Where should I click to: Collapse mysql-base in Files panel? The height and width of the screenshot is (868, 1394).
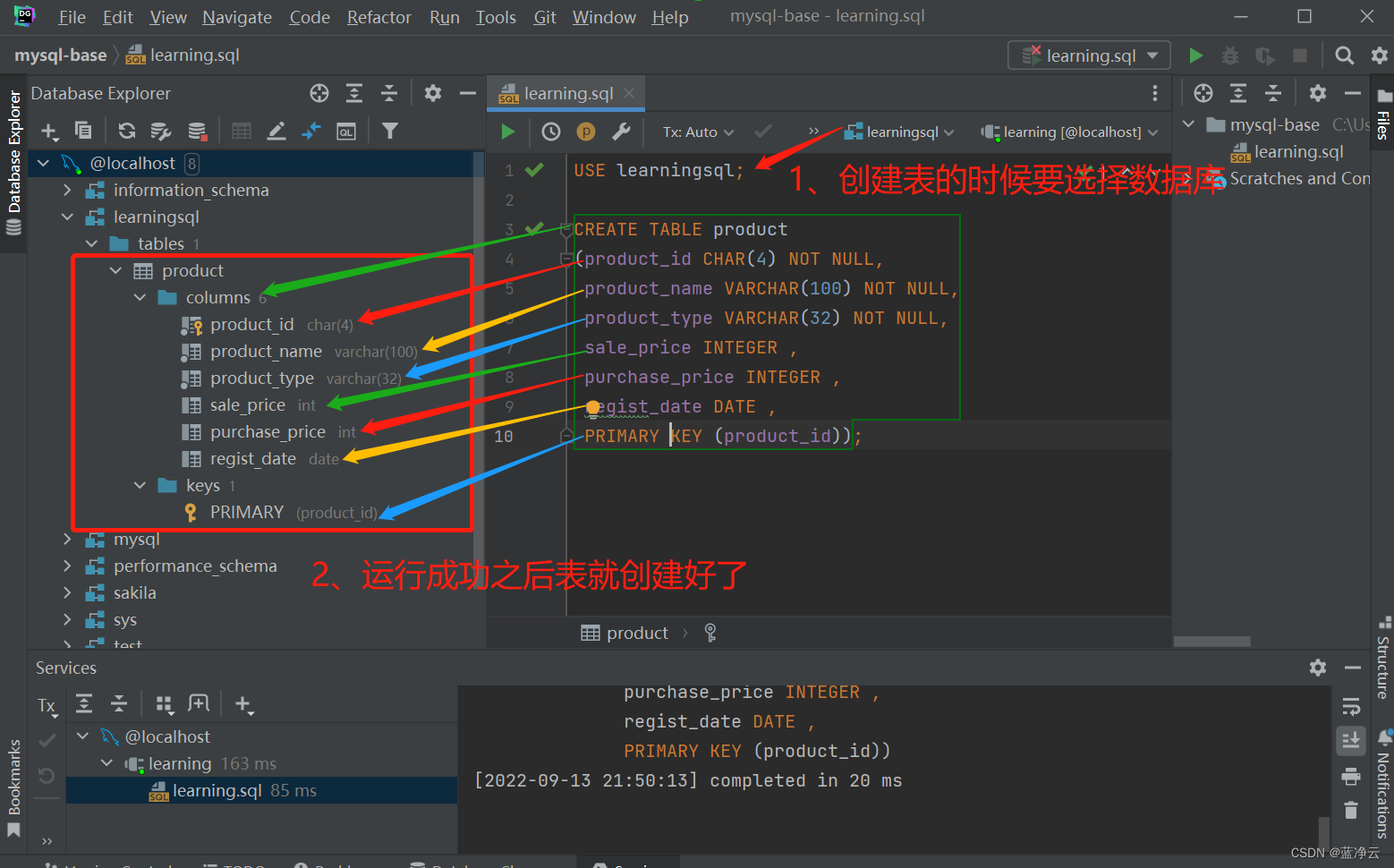click(x=1189, y=124)
